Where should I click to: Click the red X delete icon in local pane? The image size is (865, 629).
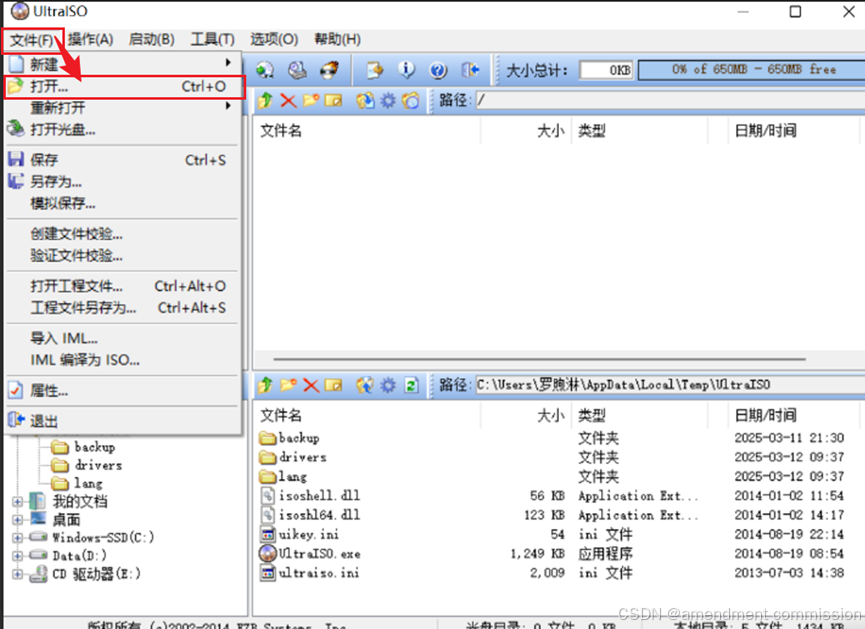coord(311,385)
